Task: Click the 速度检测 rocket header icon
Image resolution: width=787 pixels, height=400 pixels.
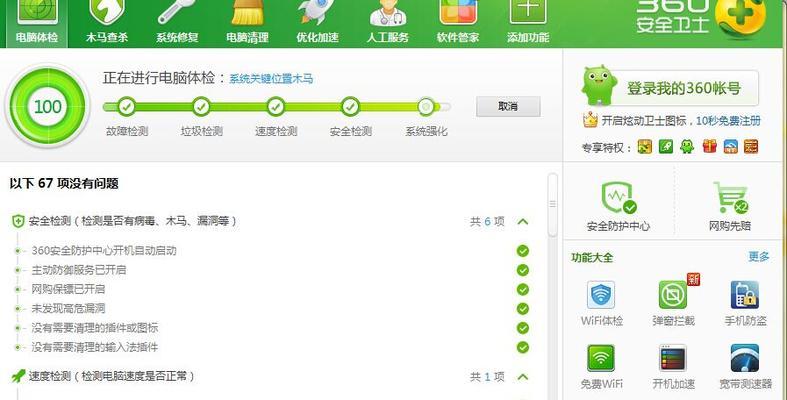Action: pos(18,376)
